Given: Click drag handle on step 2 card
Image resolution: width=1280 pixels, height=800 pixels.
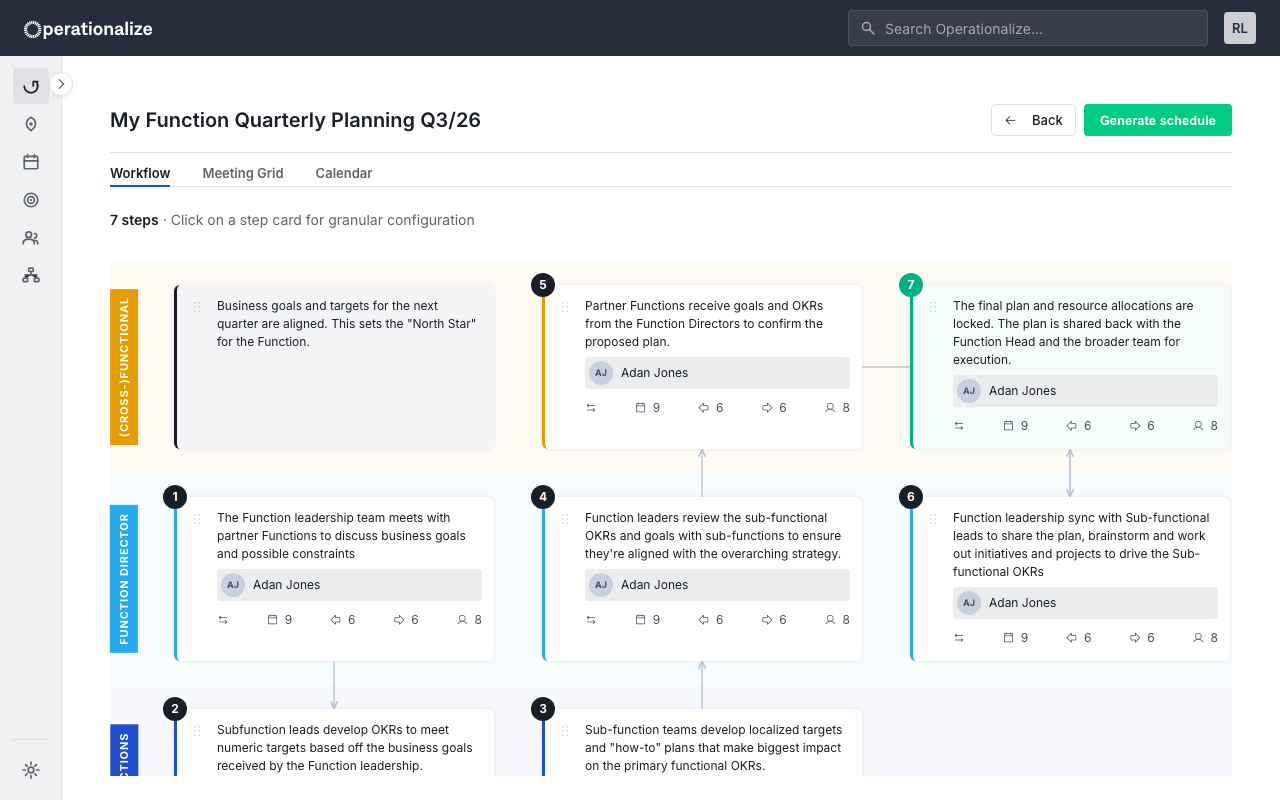Looking at the screenshot, I should pos(197,731).
